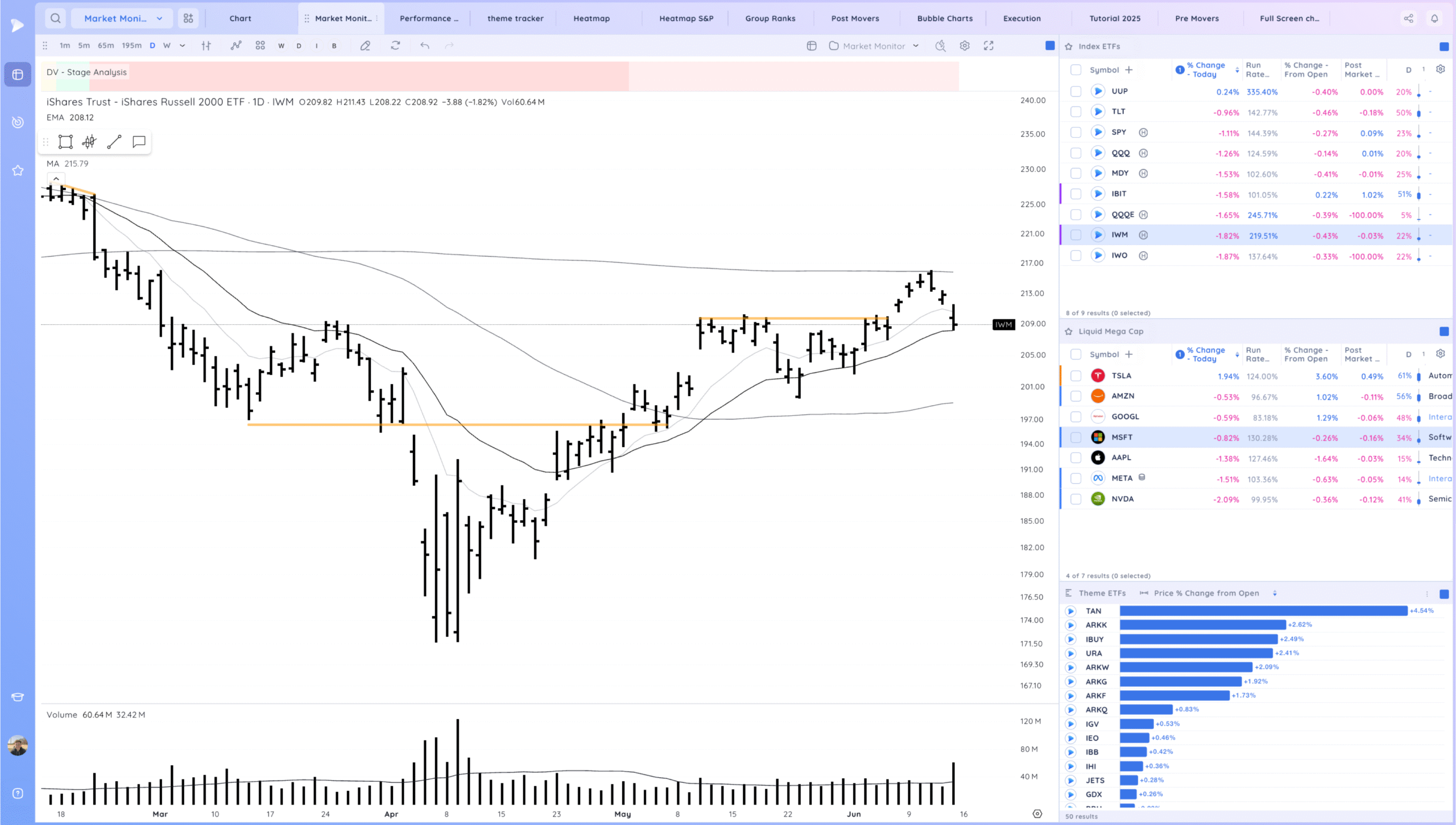Image resolution: width=1456 pixels, height=825 pixels.
Task: Select the 65m timeframe button
Action: tap(106, 46)
